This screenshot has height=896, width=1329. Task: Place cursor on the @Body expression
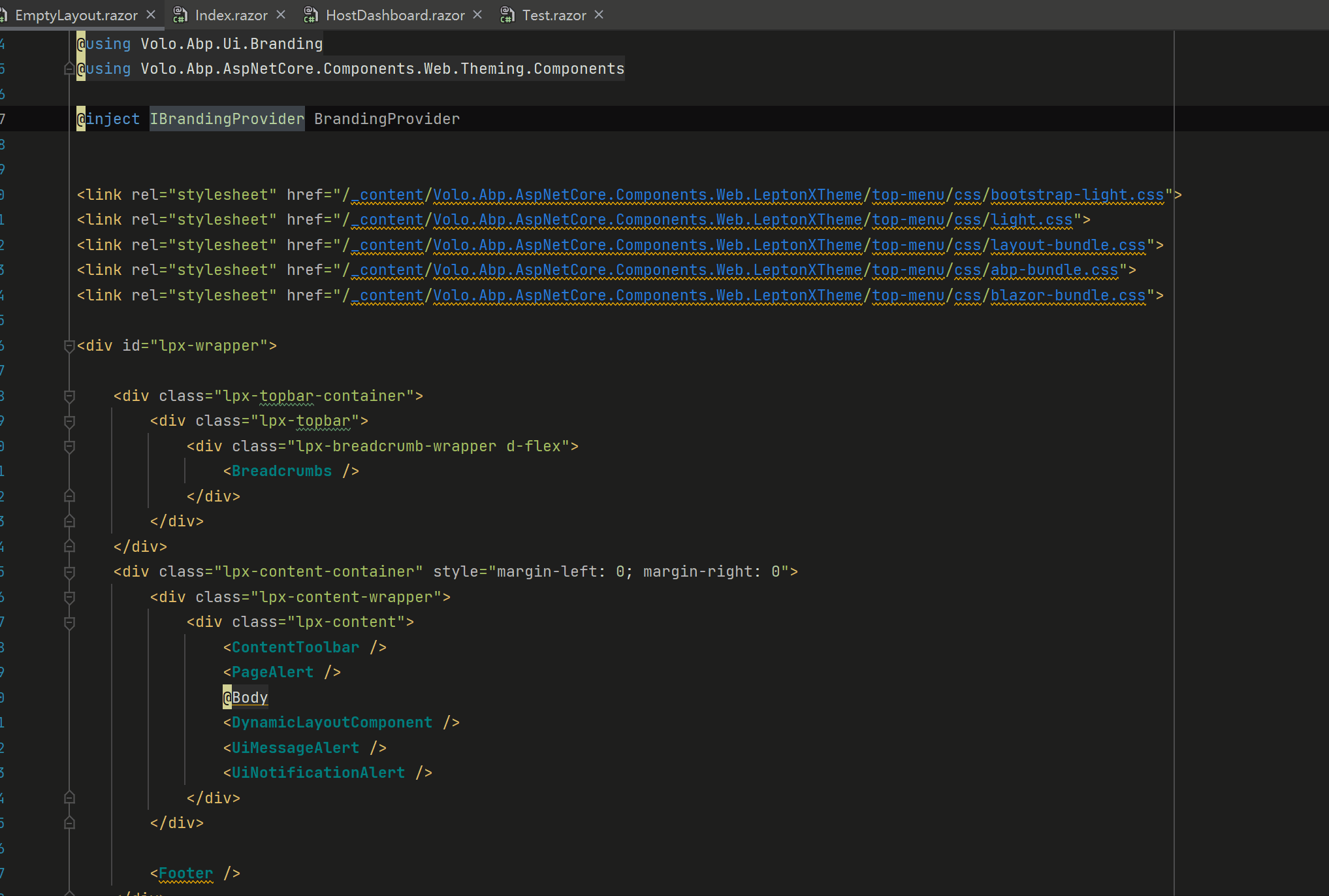pyautogui.click(x=249, y=697)
